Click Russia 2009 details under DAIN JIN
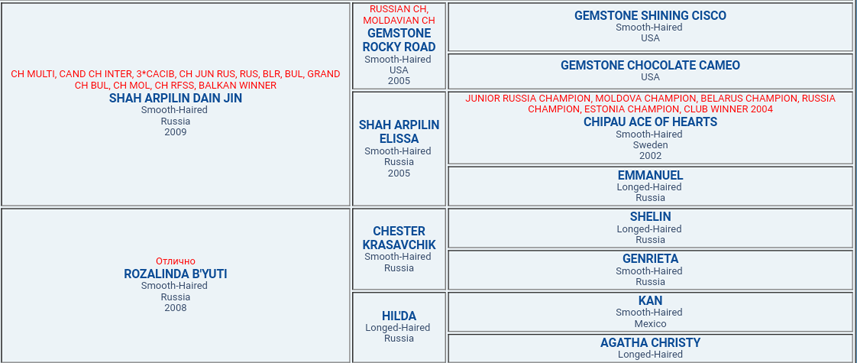Screen dimensions: 857x363 coord(175,127)
